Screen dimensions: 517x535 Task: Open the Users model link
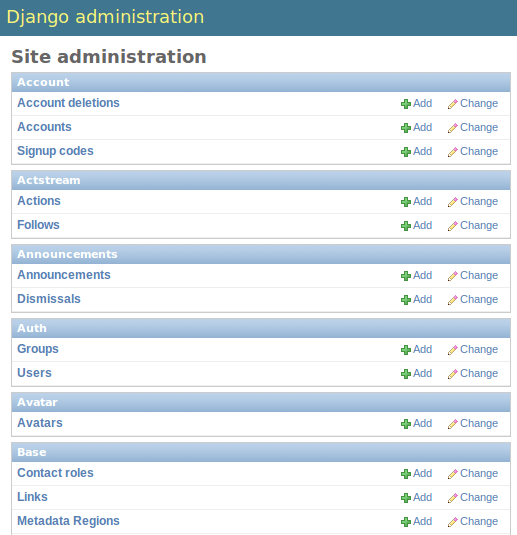click(x=34, y=373)
